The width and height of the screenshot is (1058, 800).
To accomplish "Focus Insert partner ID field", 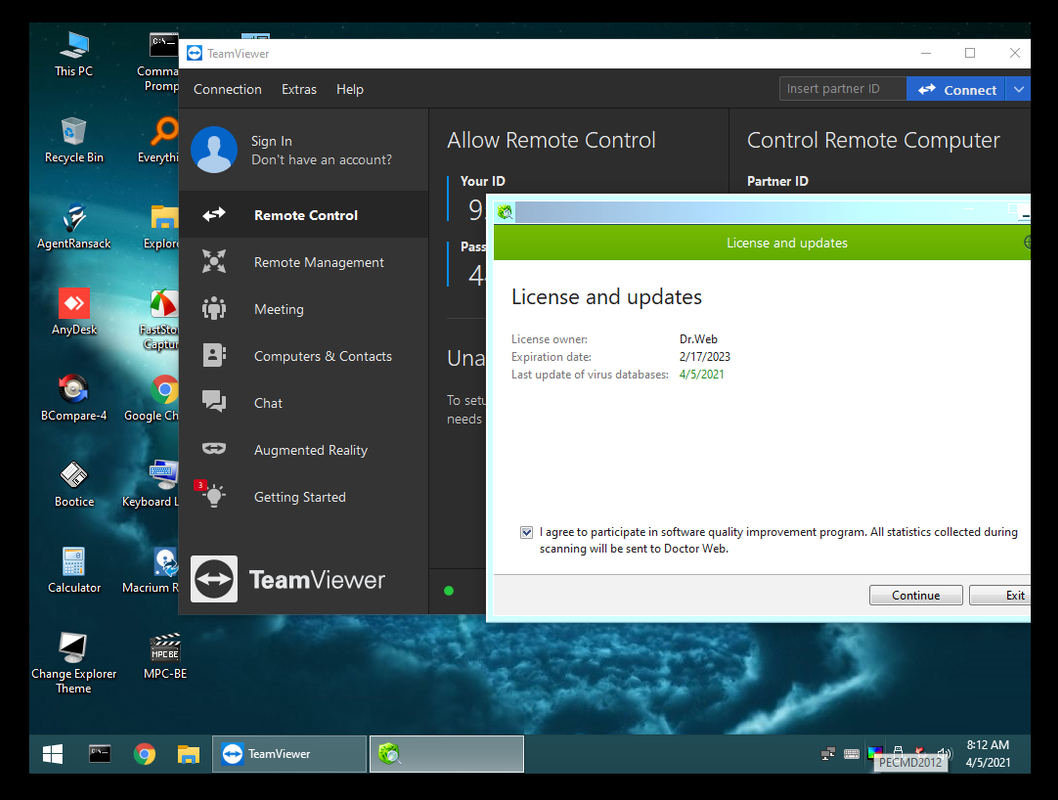I will click(x=843, y=88).
